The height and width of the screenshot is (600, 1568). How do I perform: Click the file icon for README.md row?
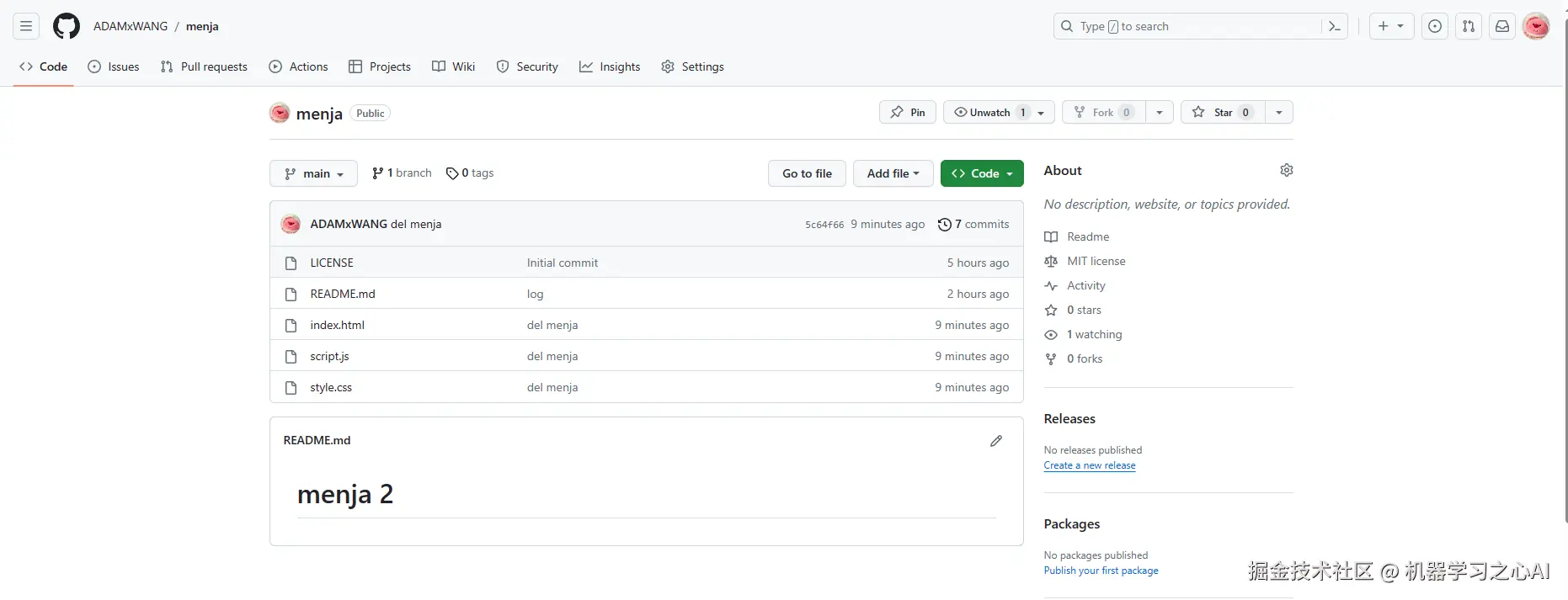pos(291,294)
